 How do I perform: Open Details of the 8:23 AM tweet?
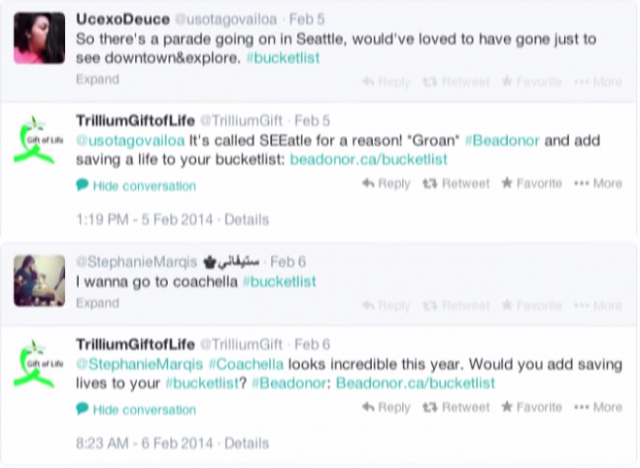(x=247, y=443)
